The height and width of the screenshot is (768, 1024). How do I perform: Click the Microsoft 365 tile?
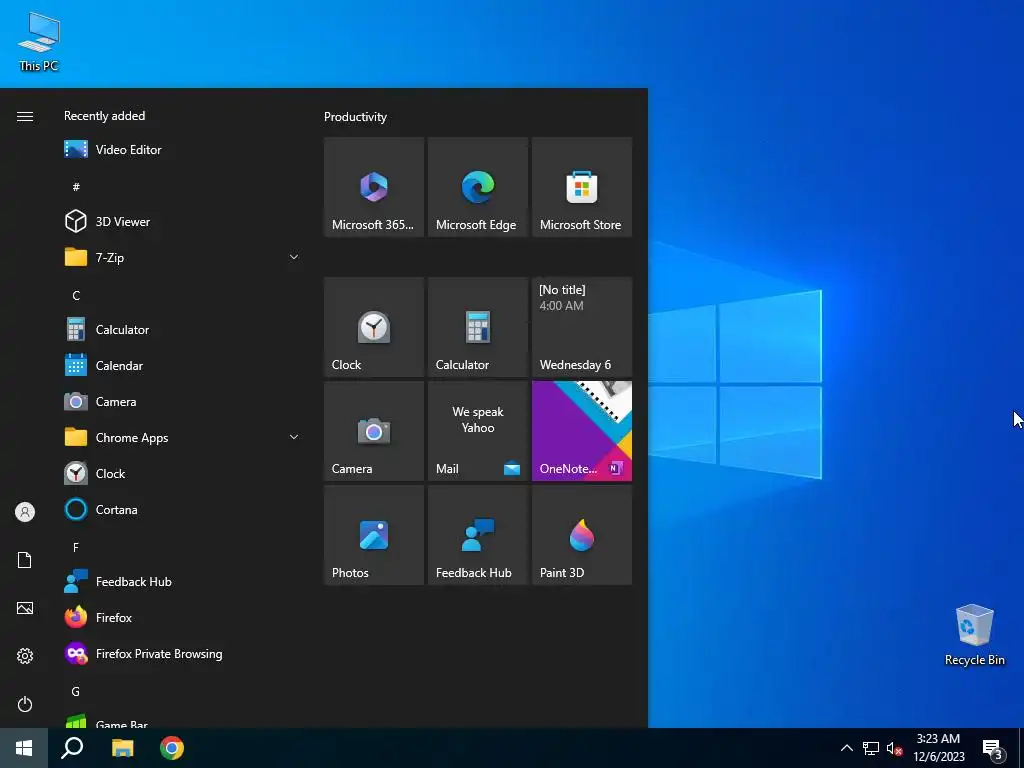(374, 187)
